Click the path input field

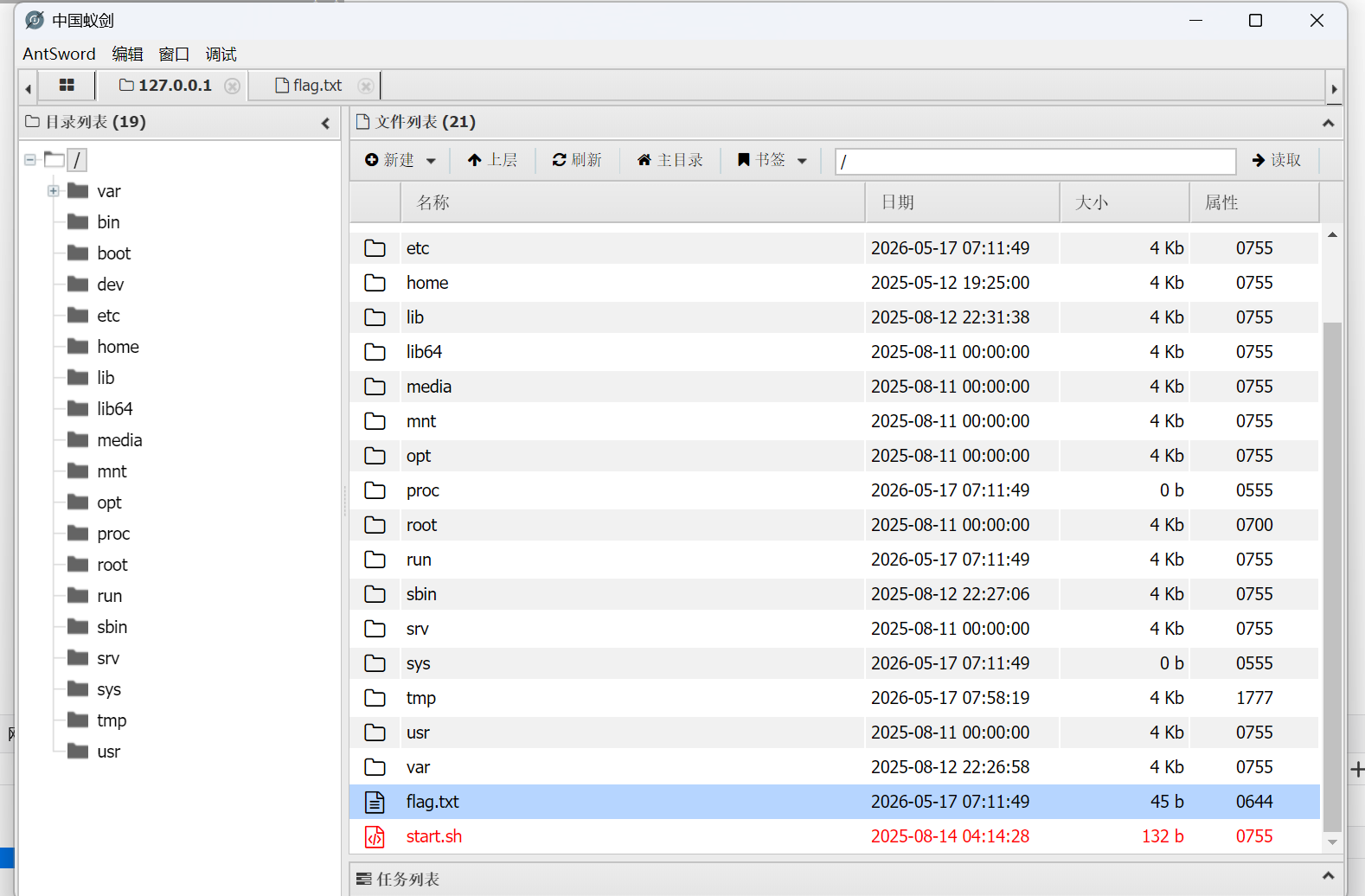tap(1035, 161)
